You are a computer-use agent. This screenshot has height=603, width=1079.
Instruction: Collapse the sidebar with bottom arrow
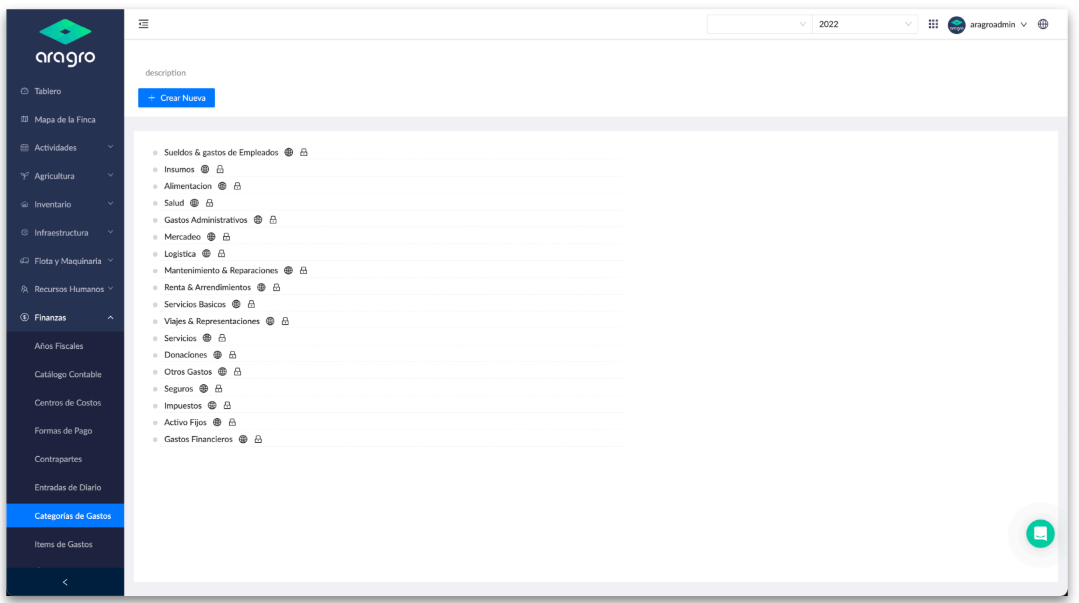pyautogui.click(x=65, y=582)
